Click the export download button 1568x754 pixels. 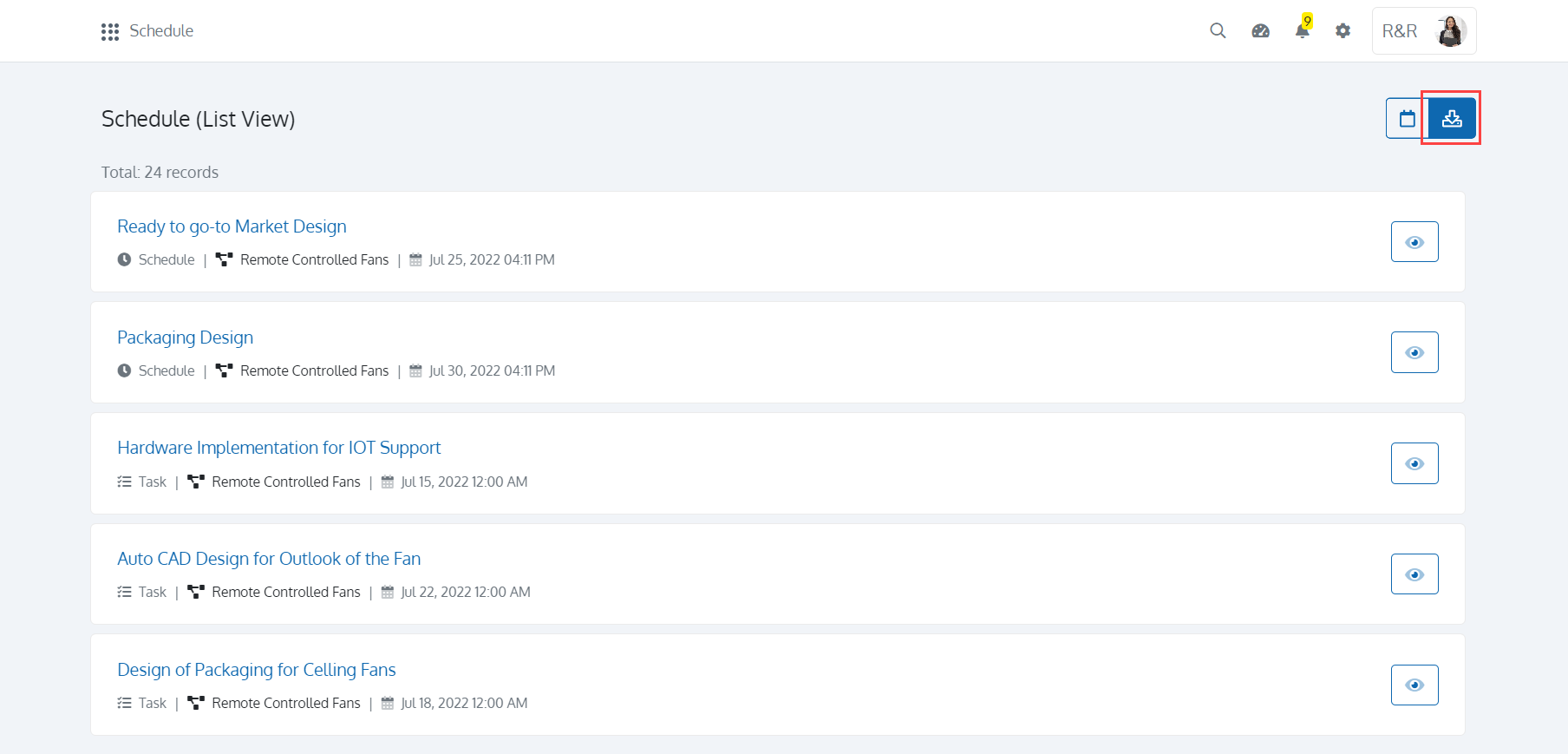(1452, 119)
